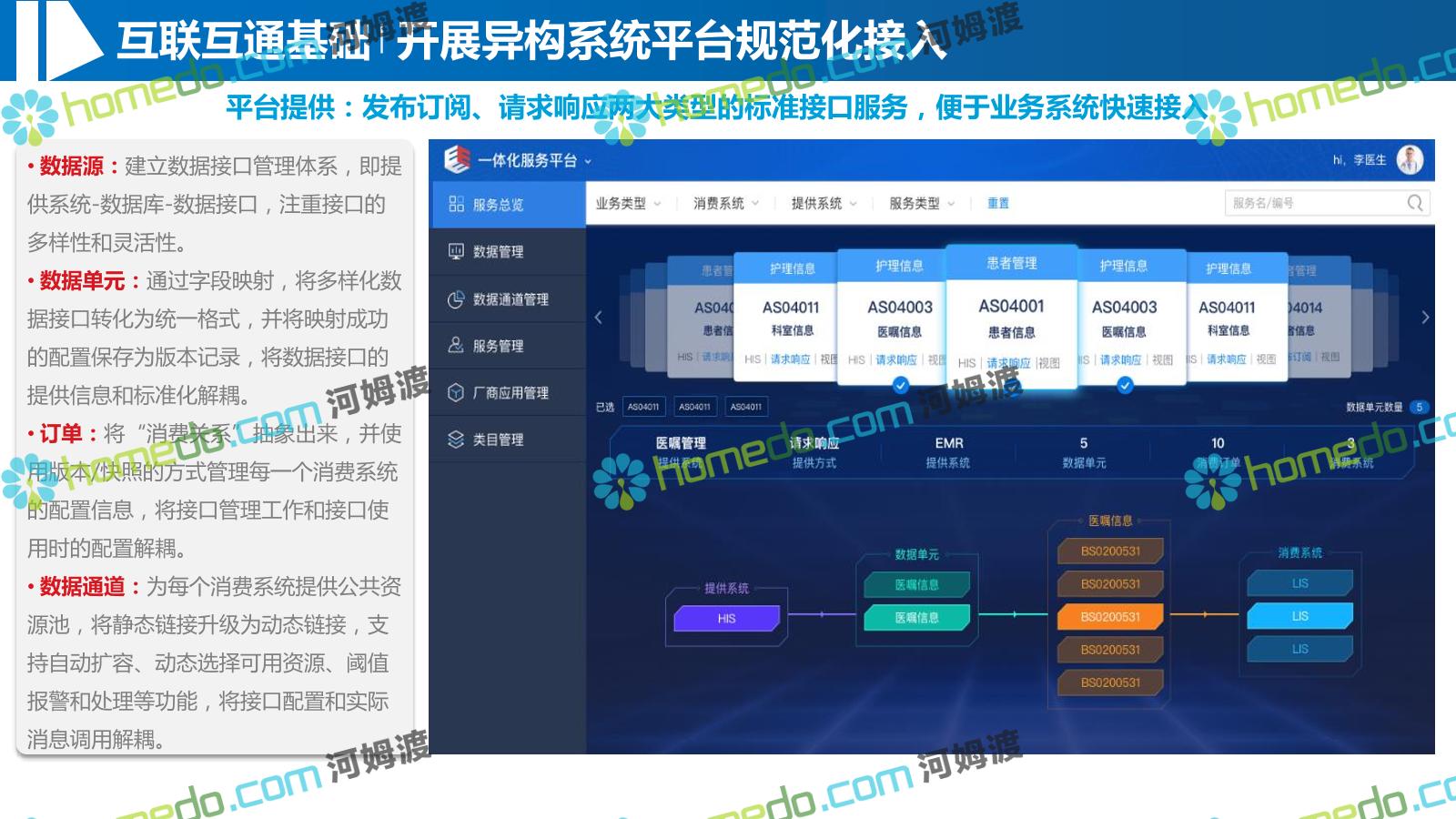Screen dimensions: 1456x819
Task: Click the 数据管理 monitor icon in sidebar
Action: click(x=456, y=251)
